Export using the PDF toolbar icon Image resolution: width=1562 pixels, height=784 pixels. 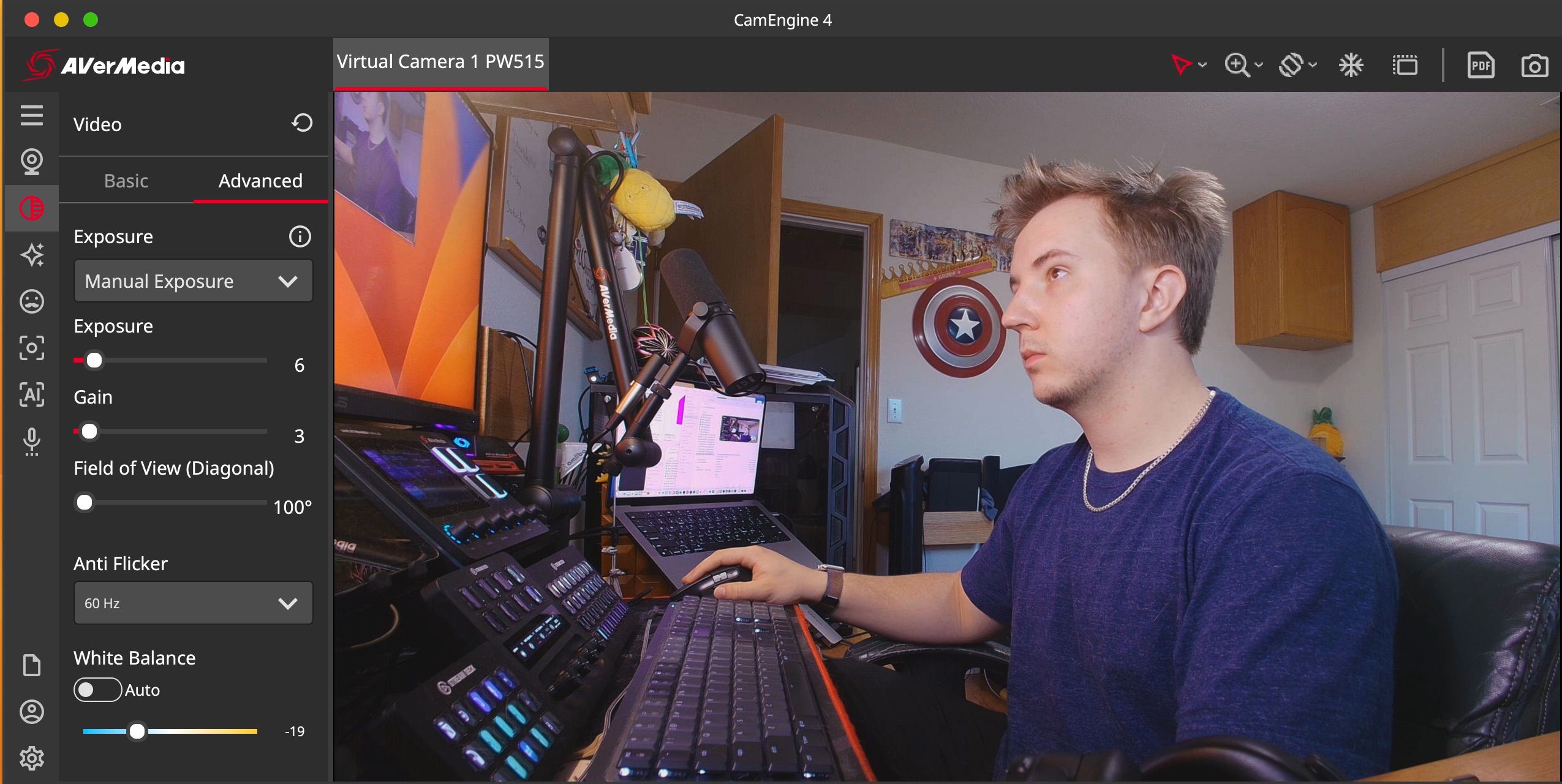pyautogui.click(x=1479, y=64)
